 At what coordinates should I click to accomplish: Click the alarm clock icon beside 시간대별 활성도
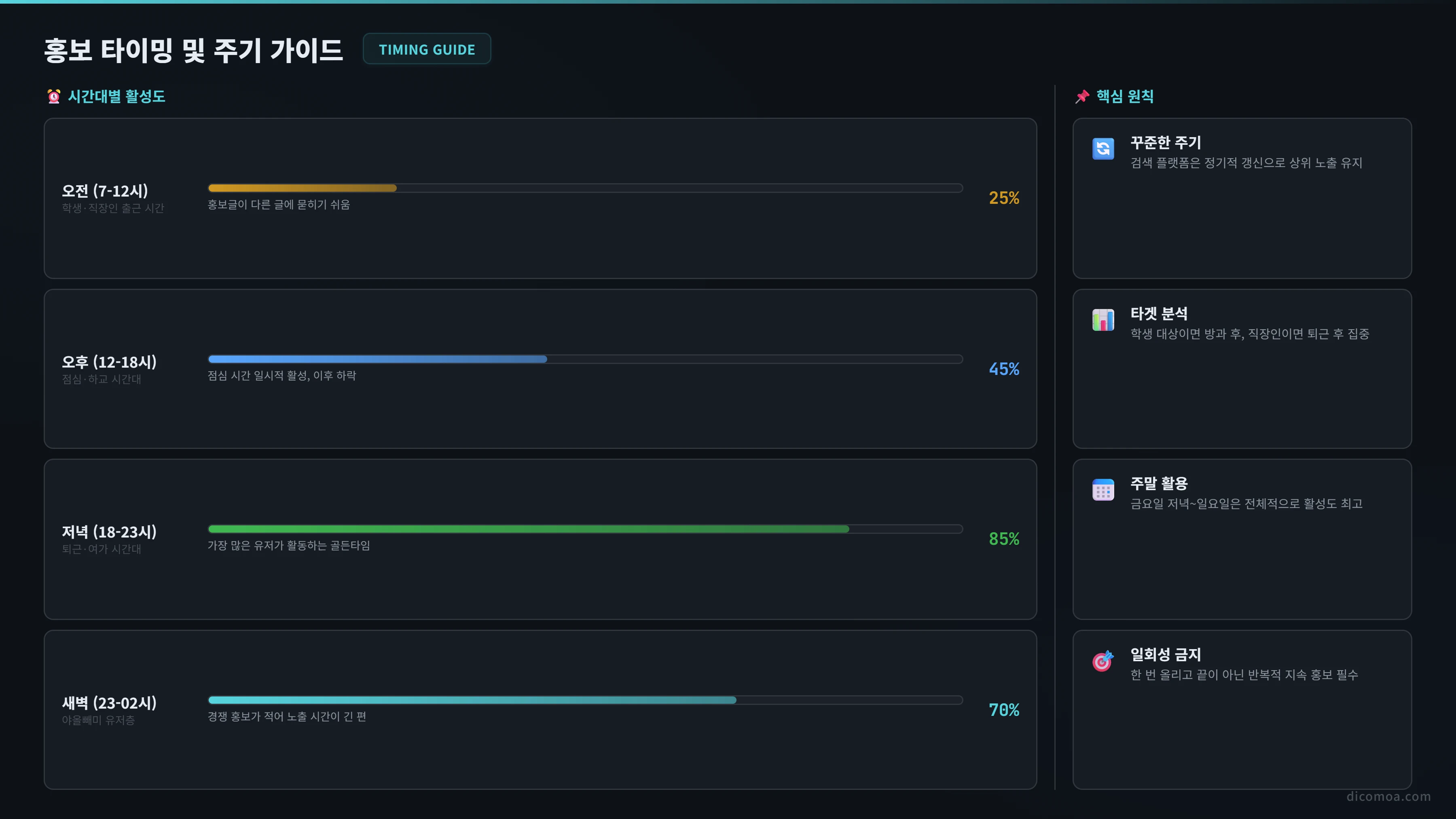[54, 97]
